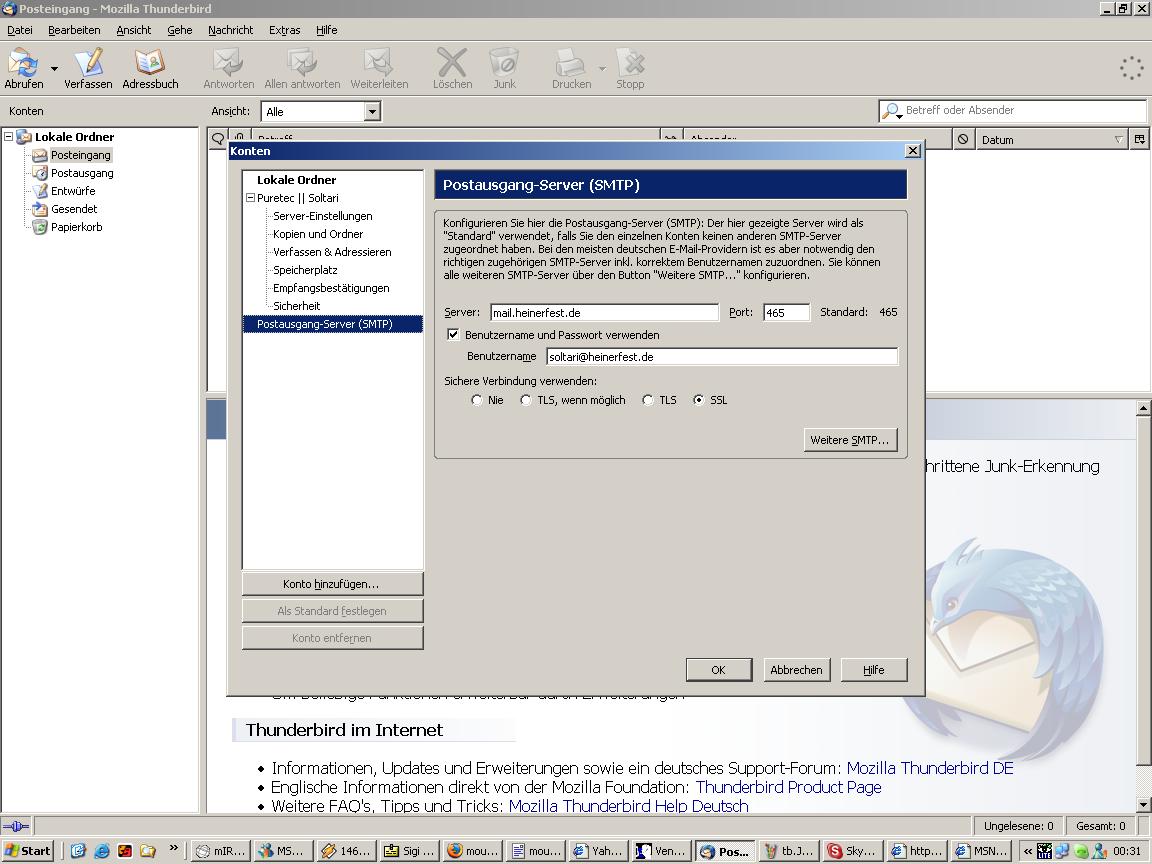Collapse the Lokale Ordner tree in sidebar
Screen dimensions: 1152x864
pyautogui.click(x=8, y=137)
